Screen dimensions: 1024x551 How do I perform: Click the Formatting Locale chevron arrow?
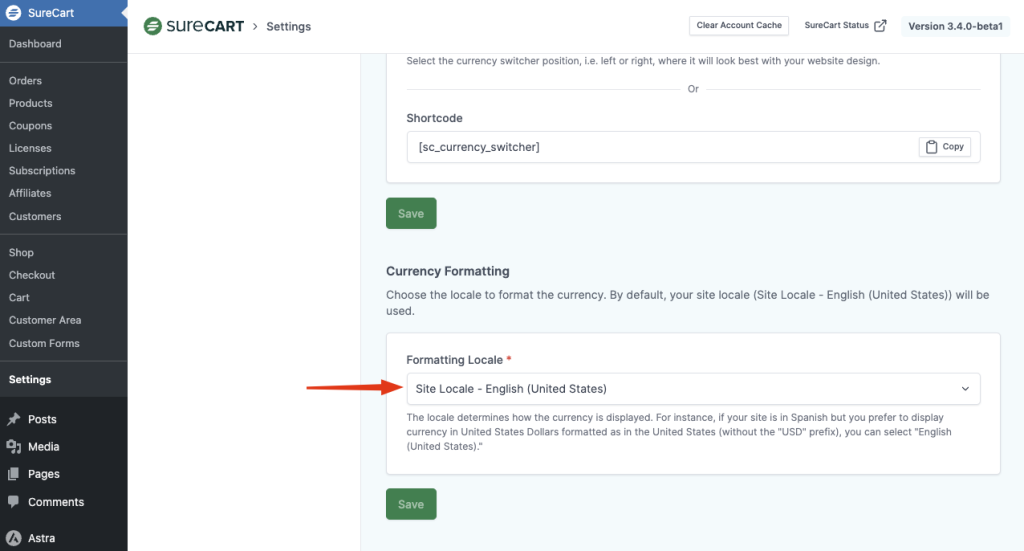coord(965,389)
